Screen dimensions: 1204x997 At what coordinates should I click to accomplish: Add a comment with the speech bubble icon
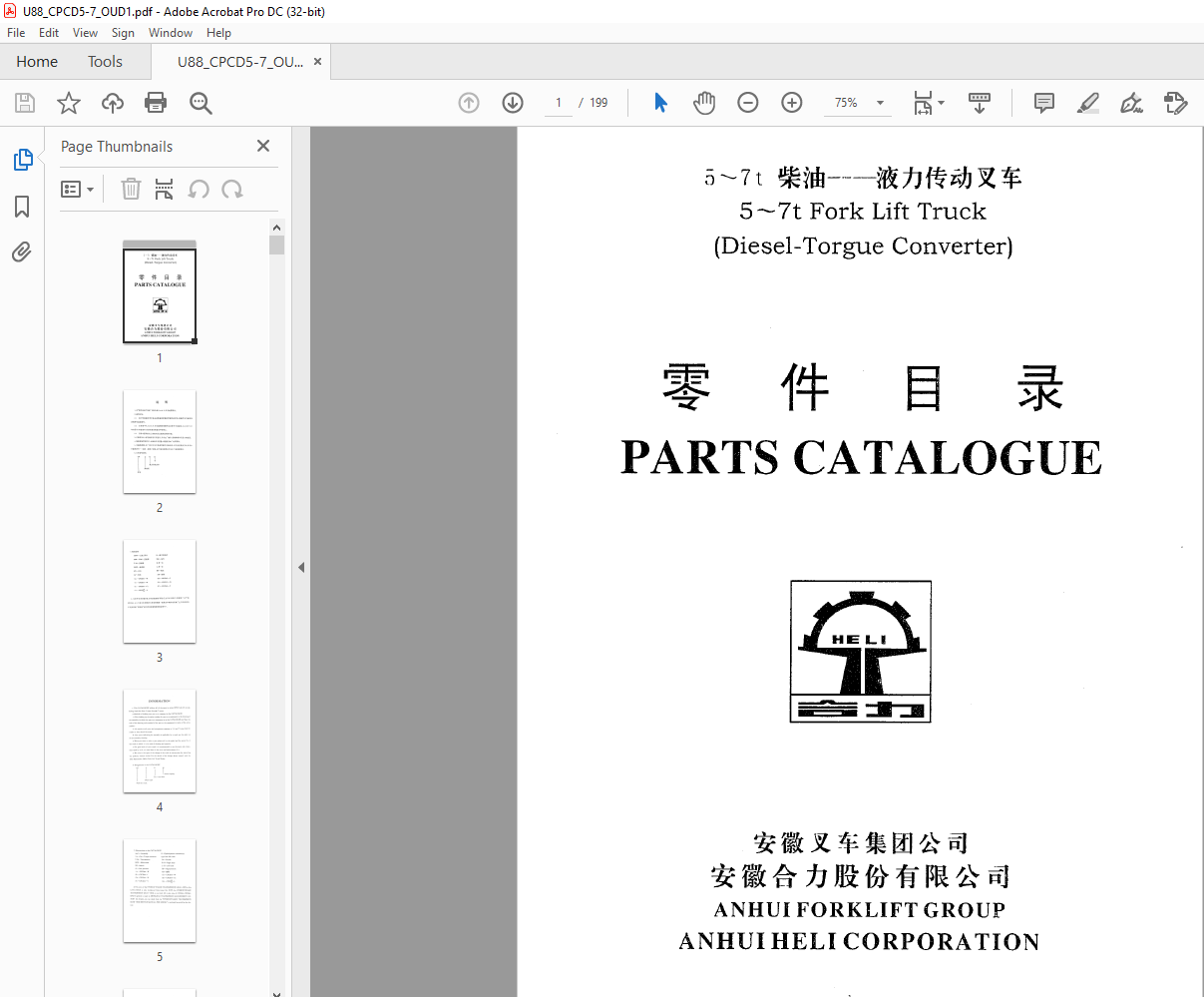click(x=1044, y=103)
